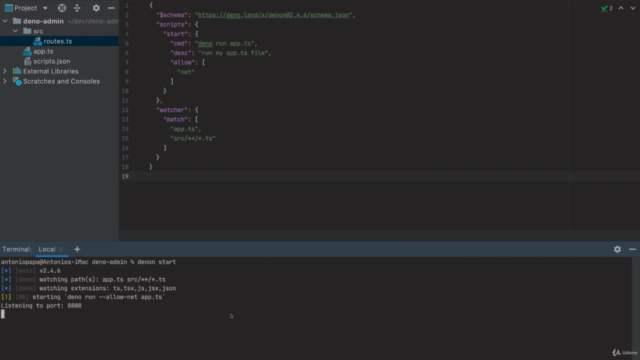The image size is (640, 360).
Task: Click the "denon start" terminal command
Action: [157, 262]
